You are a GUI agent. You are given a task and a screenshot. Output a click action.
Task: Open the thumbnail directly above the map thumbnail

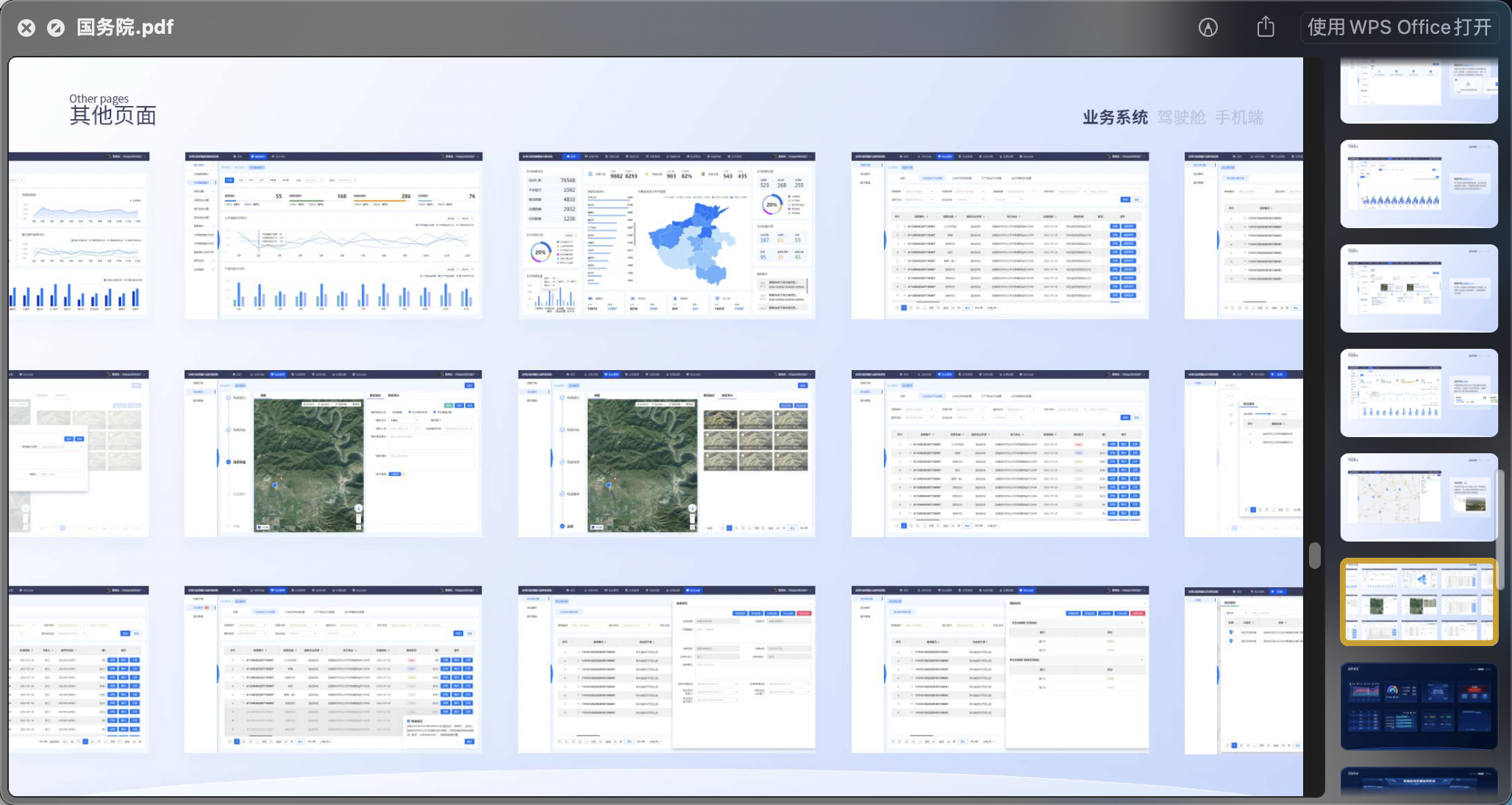click(1419, 393)
